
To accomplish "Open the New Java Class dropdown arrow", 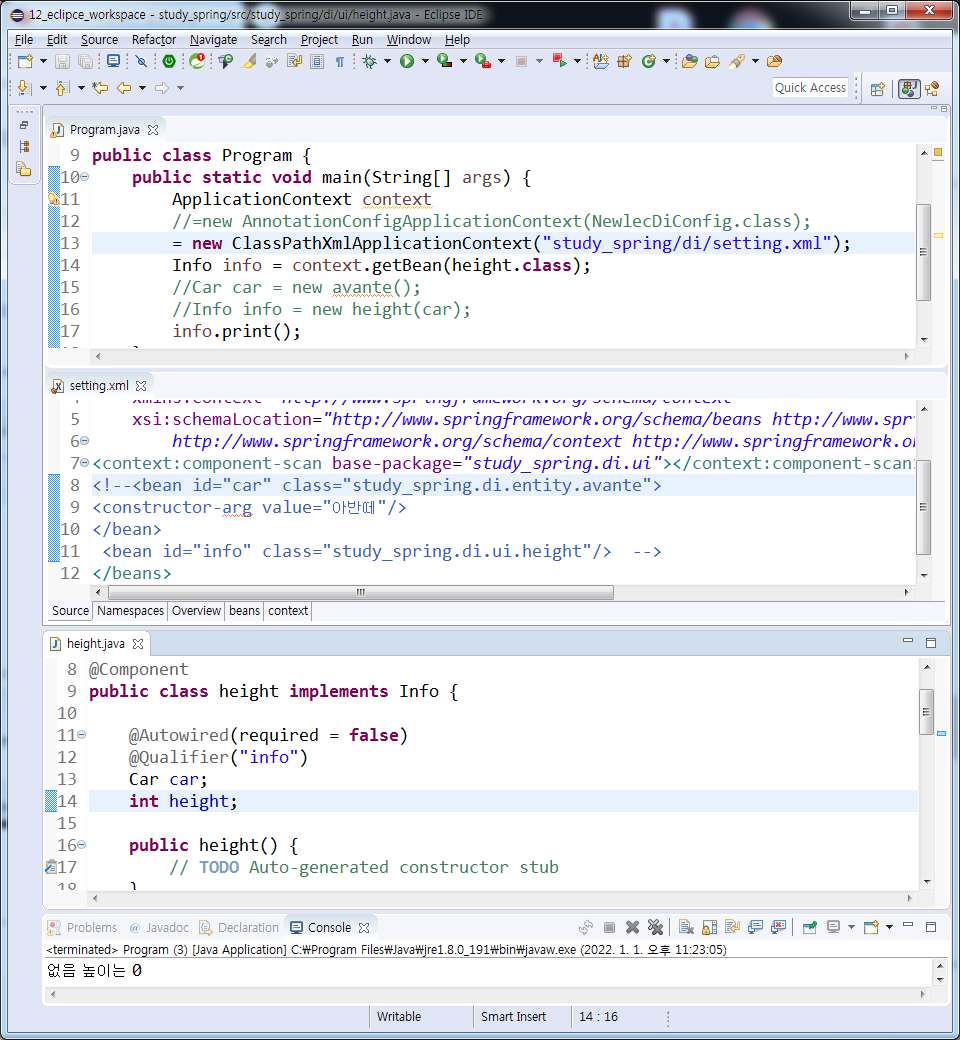I will [666, 62].
